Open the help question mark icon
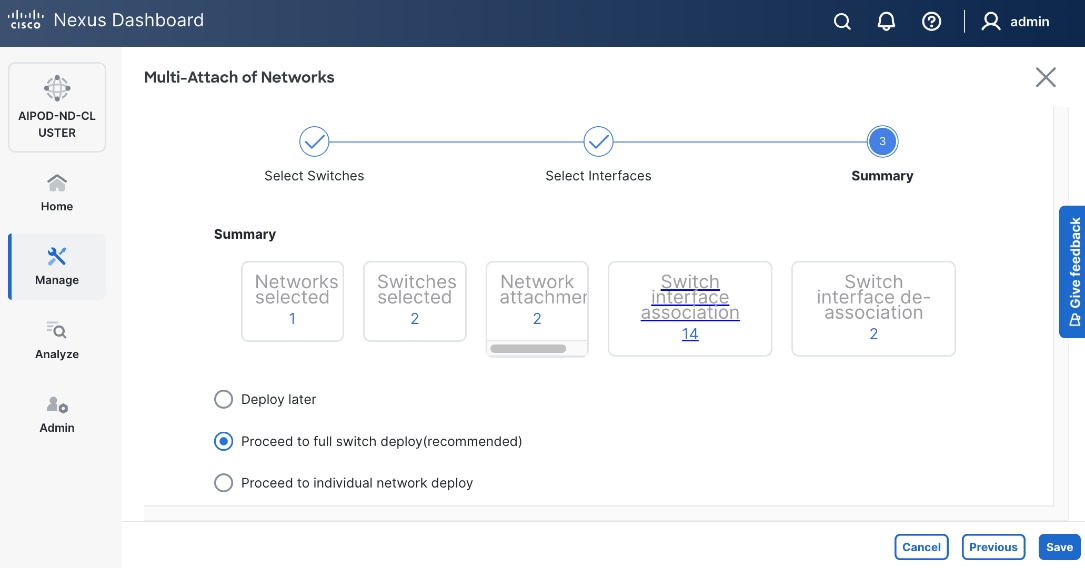This screenshot has width=1085, height=568. (x=931, y=22)
